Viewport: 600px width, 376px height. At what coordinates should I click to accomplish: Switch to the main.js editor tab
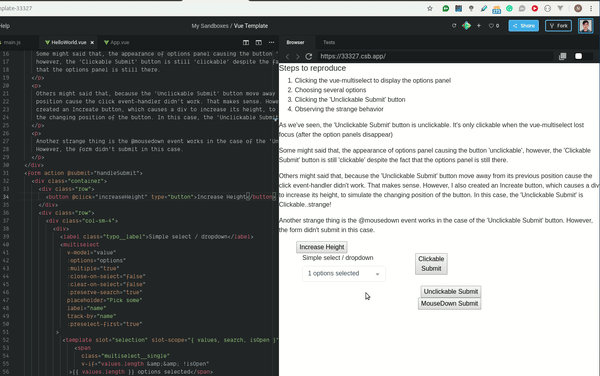[12, 42]
